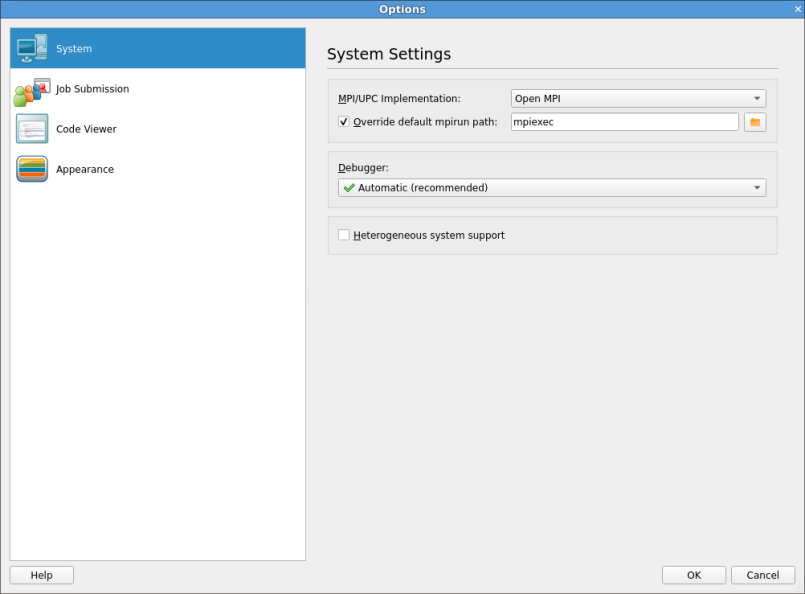Close the Options dialog with X
Viewport: 805px width, 594px height.
pyautogui.click(x=797, y=9)
